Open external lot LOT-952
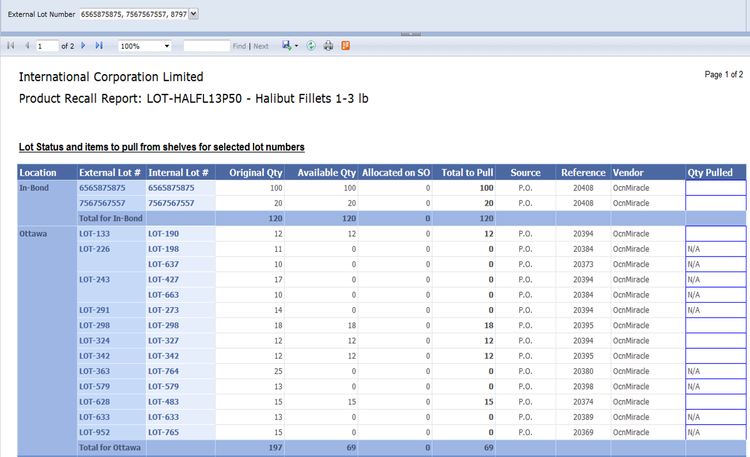The width and height of the screenshot is (750, 457). pos(94,433)
